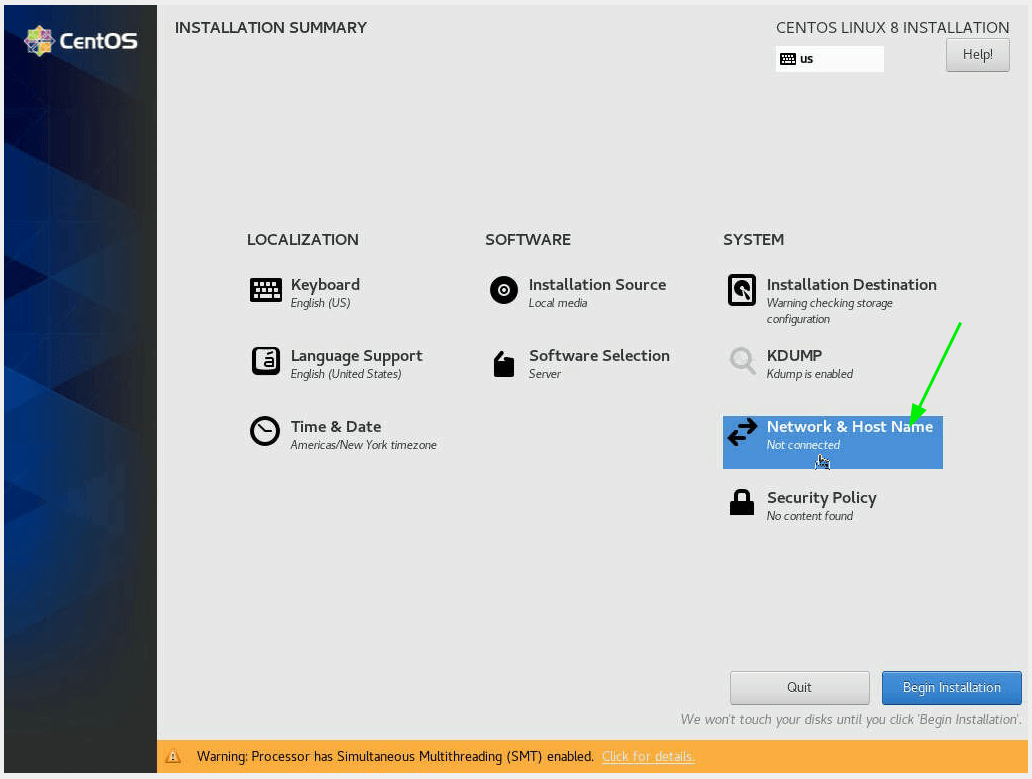Open the Time & Date clock icon
Screen dimensions: 1032x779
coord(265,432)
